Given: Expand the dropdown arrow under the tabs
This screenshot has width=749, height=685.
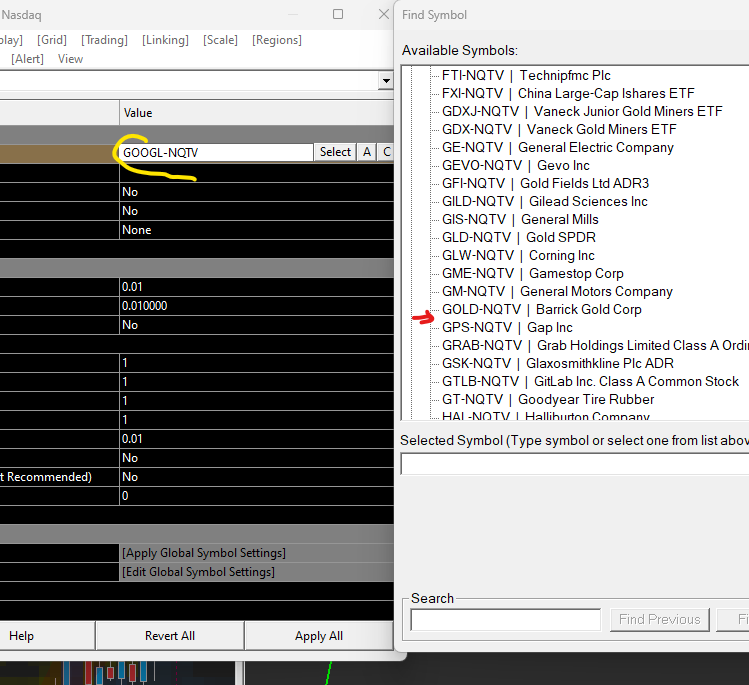Looking at the screenshot, I should [x=385, y=81].
